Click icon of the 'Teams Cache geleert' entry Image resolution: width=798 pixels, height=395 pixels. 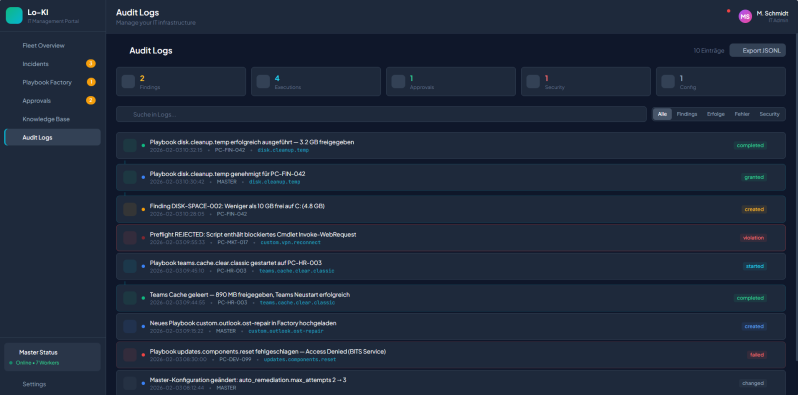coord(130,298)
